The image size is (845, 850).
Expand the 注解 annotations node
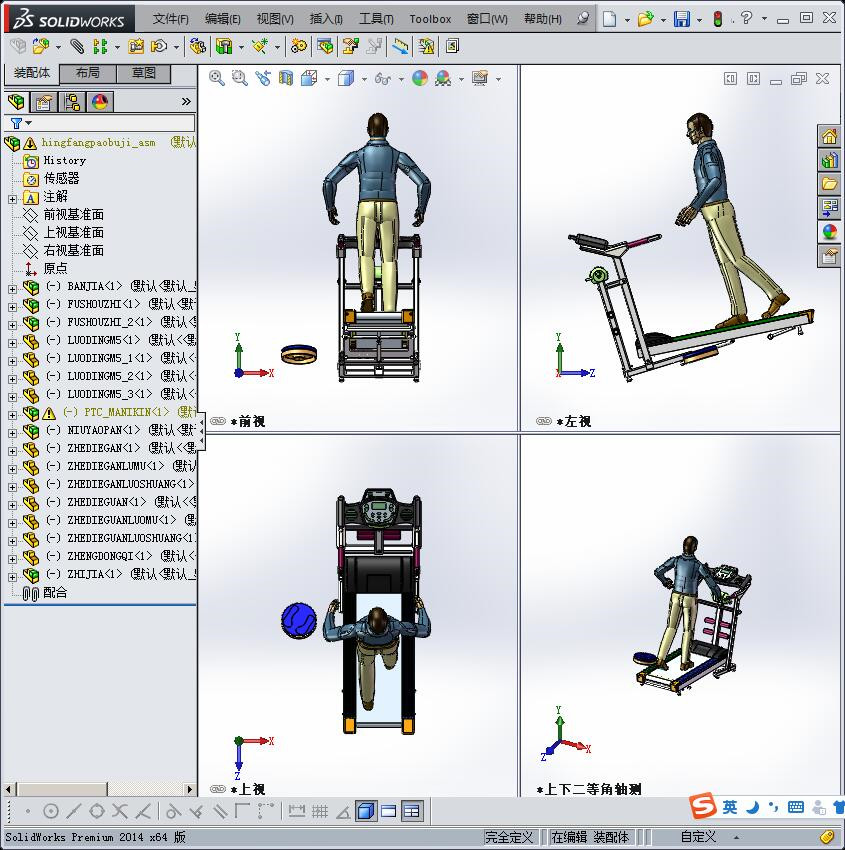12,199
